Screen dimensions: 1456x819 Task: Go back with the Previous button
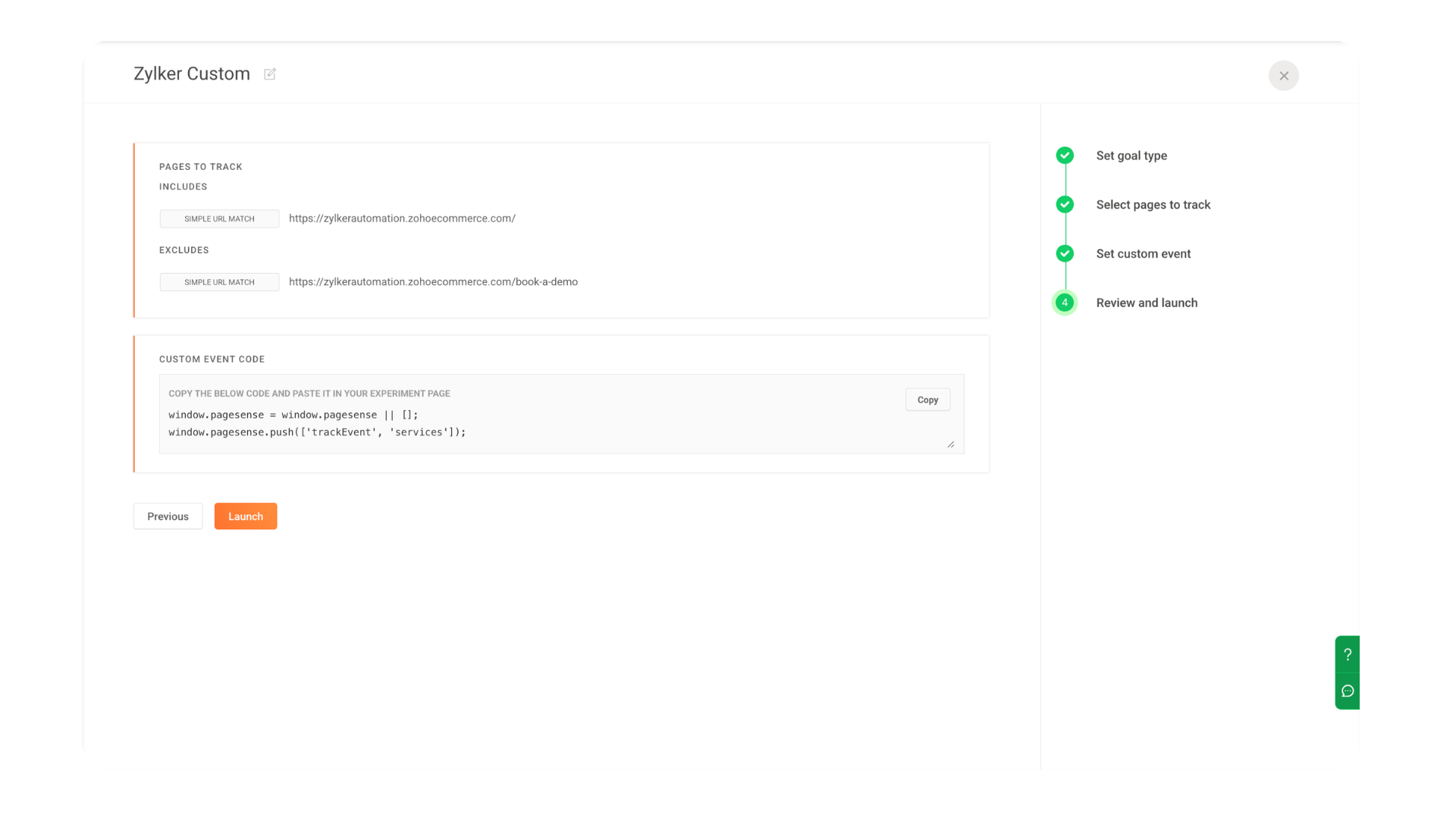[168, 516]
